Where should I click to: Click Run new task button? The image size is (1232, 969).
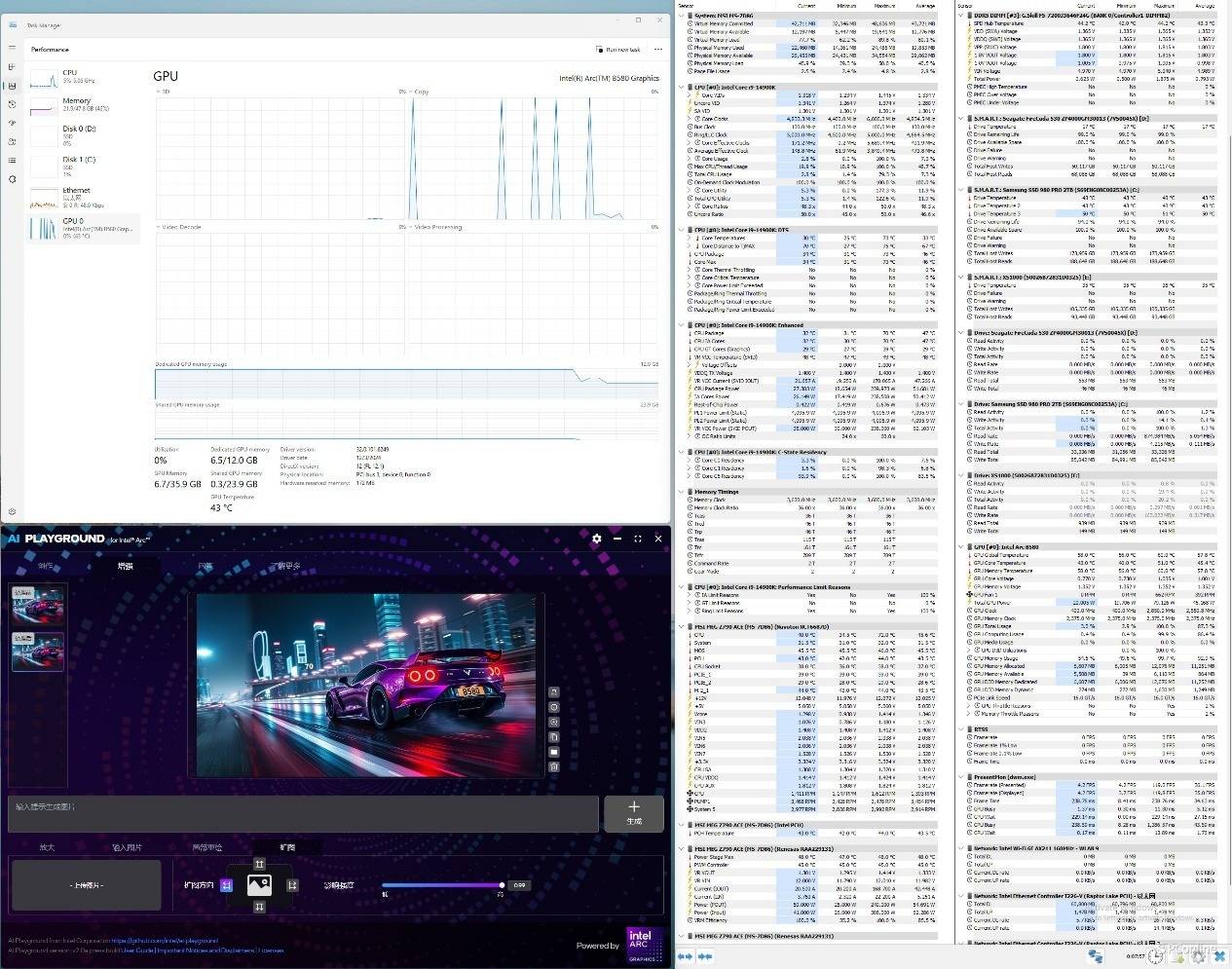pos(619,49)
